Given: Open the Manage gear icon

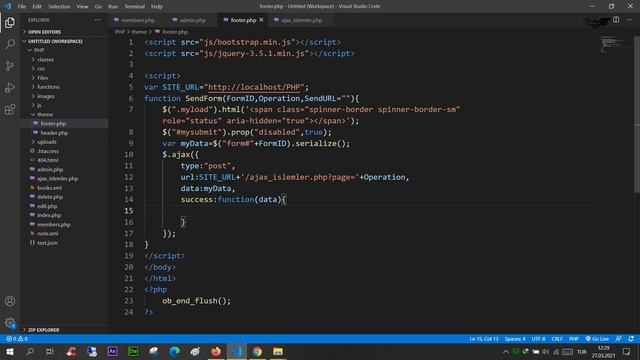Looking at the screenshot, I should tap(10, 323).
